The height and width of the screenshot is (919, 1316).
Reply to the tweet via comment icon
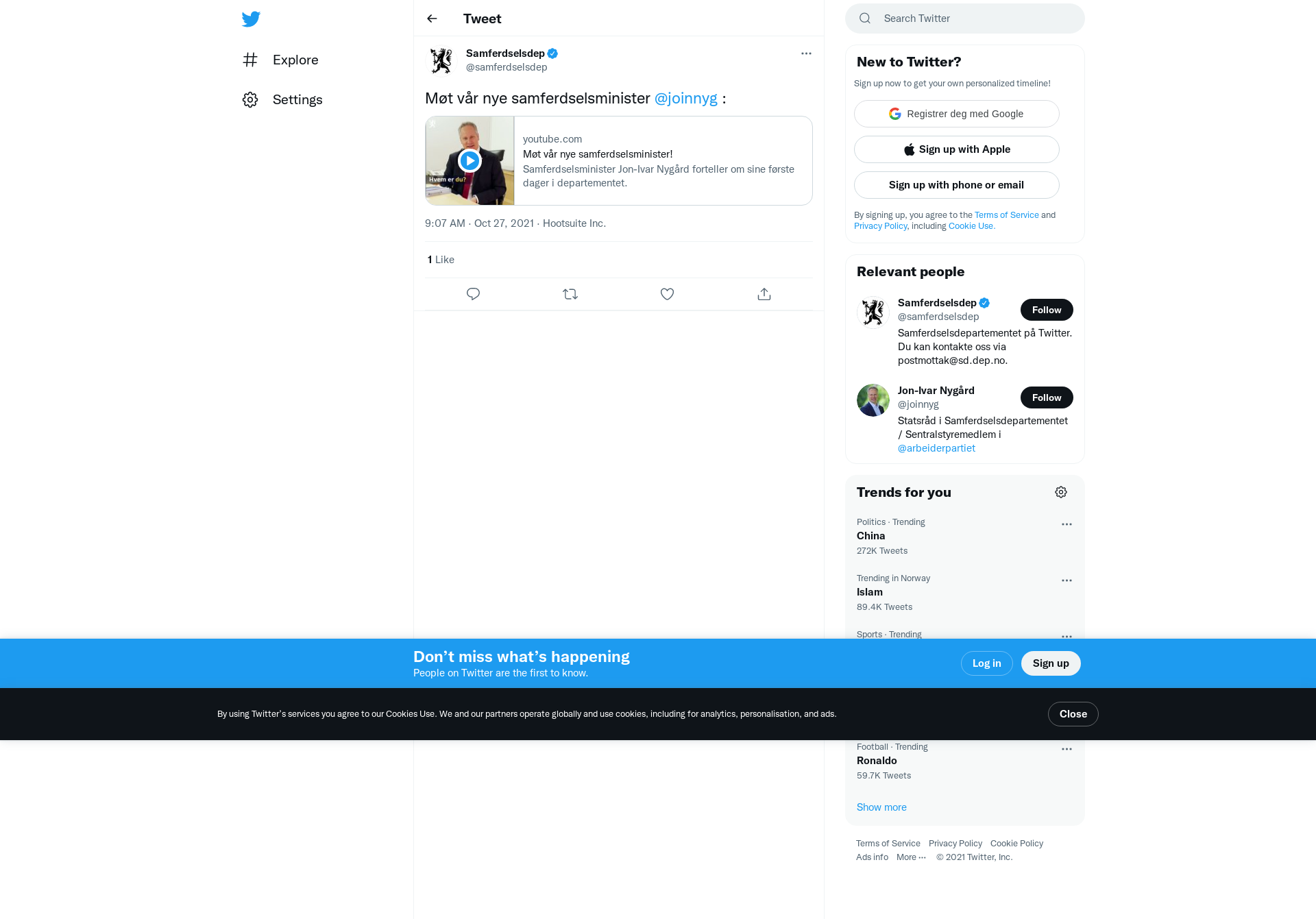(x=473, y=294)
